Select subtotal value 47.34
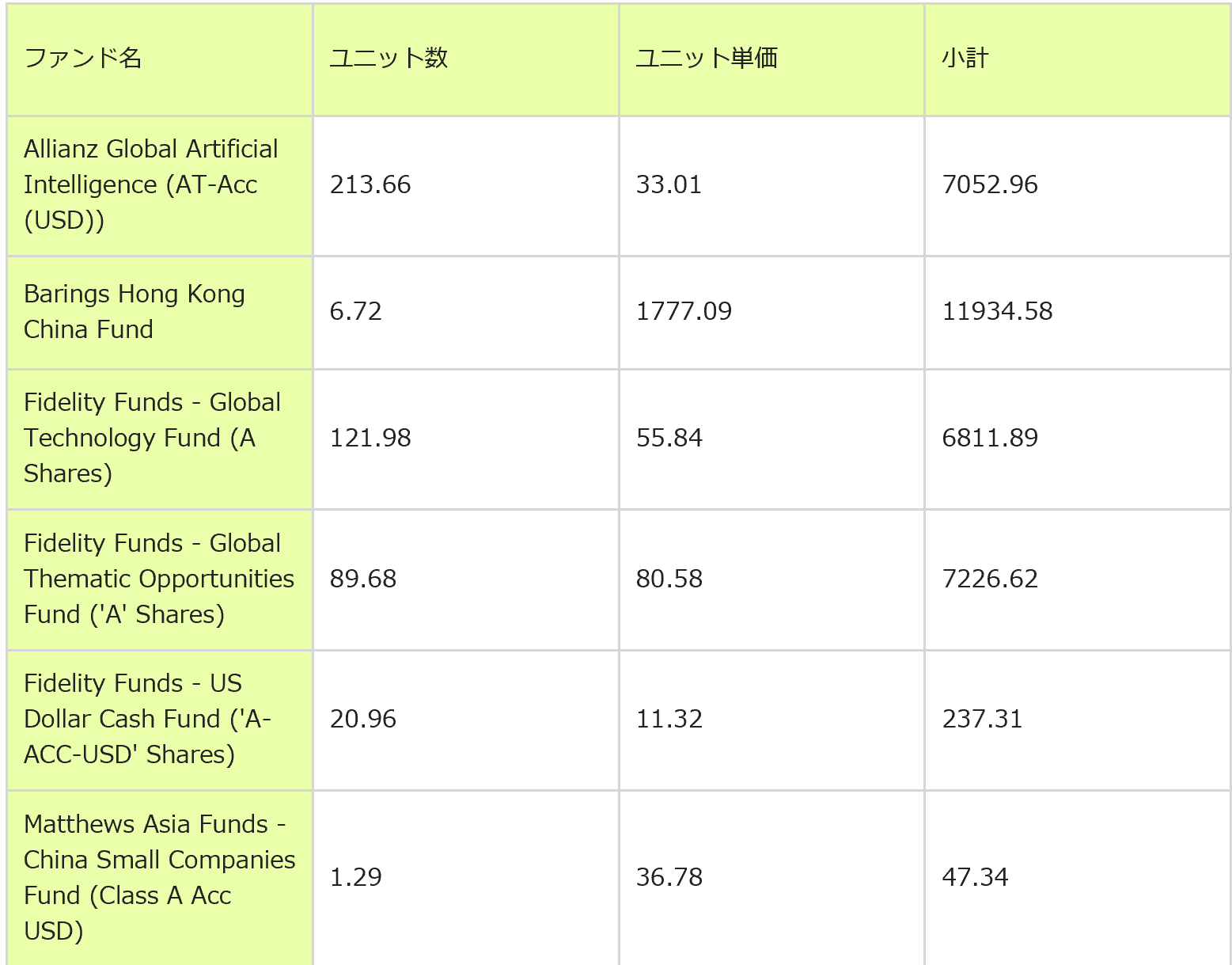 975,877
